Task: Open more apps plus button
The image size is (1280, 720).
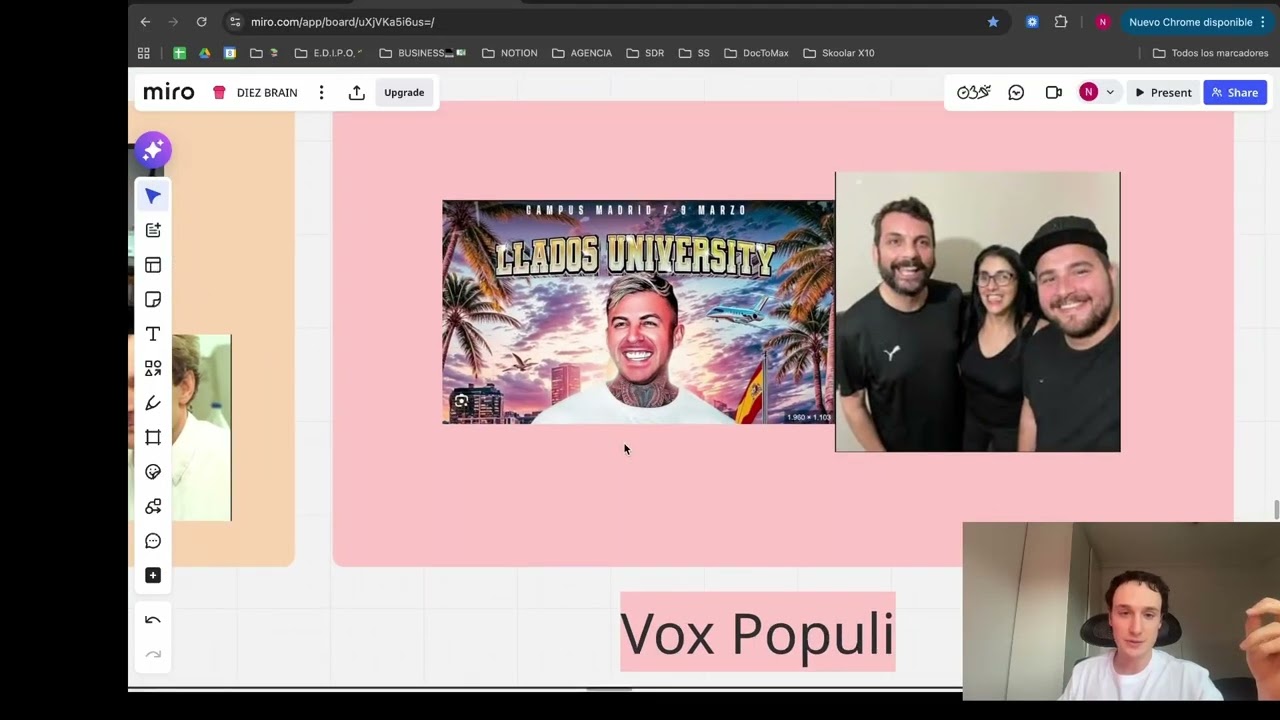Action: (x=153, y=575)
